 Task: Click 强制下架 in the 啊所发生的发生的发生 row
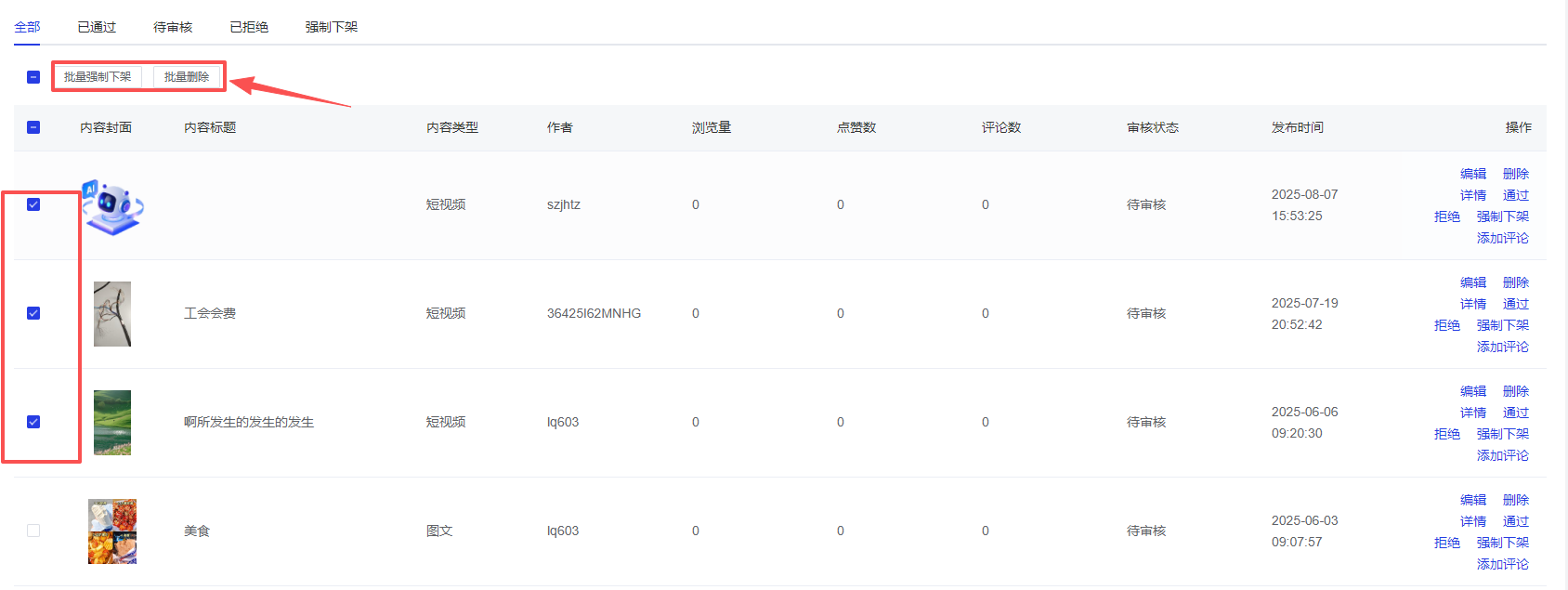pos(1503,434)
